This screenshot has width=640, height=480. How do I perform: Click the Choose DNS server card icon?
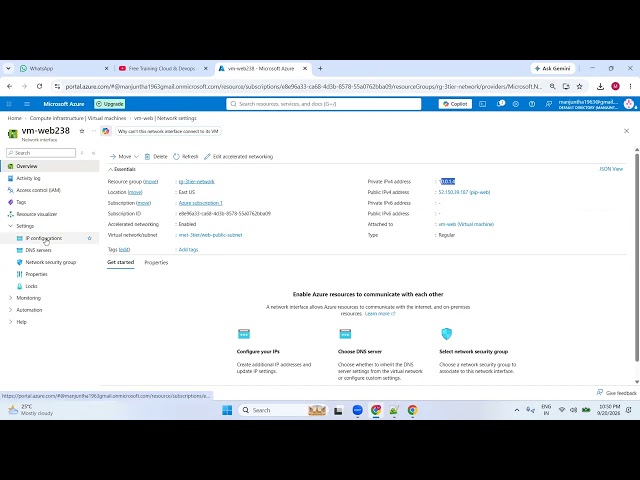click(x=345, y=334)
